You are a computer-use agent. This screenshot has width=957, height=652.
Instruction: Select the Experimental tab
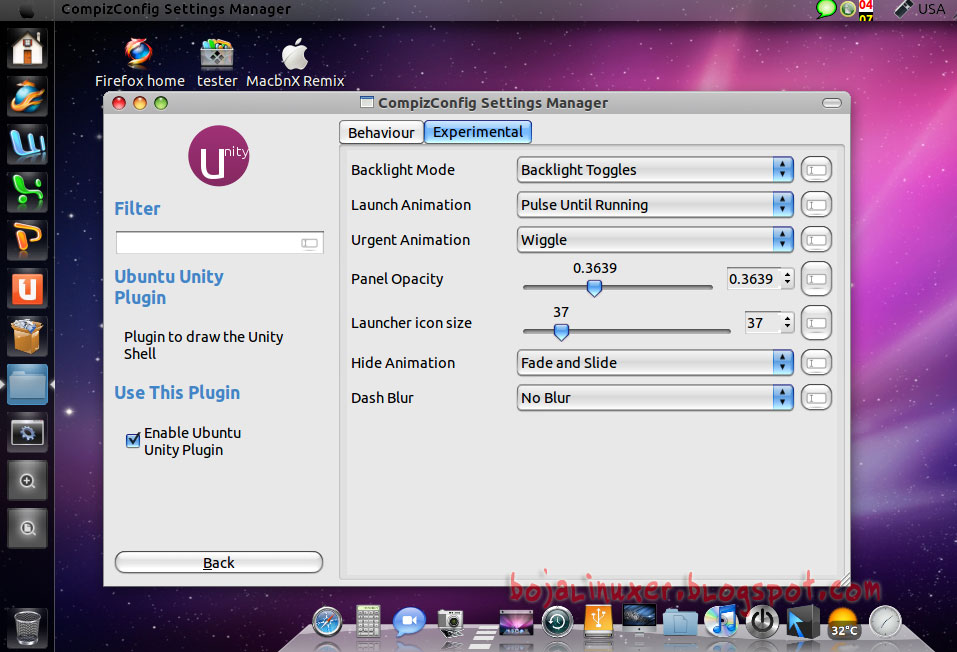click(x=478, y=132)
